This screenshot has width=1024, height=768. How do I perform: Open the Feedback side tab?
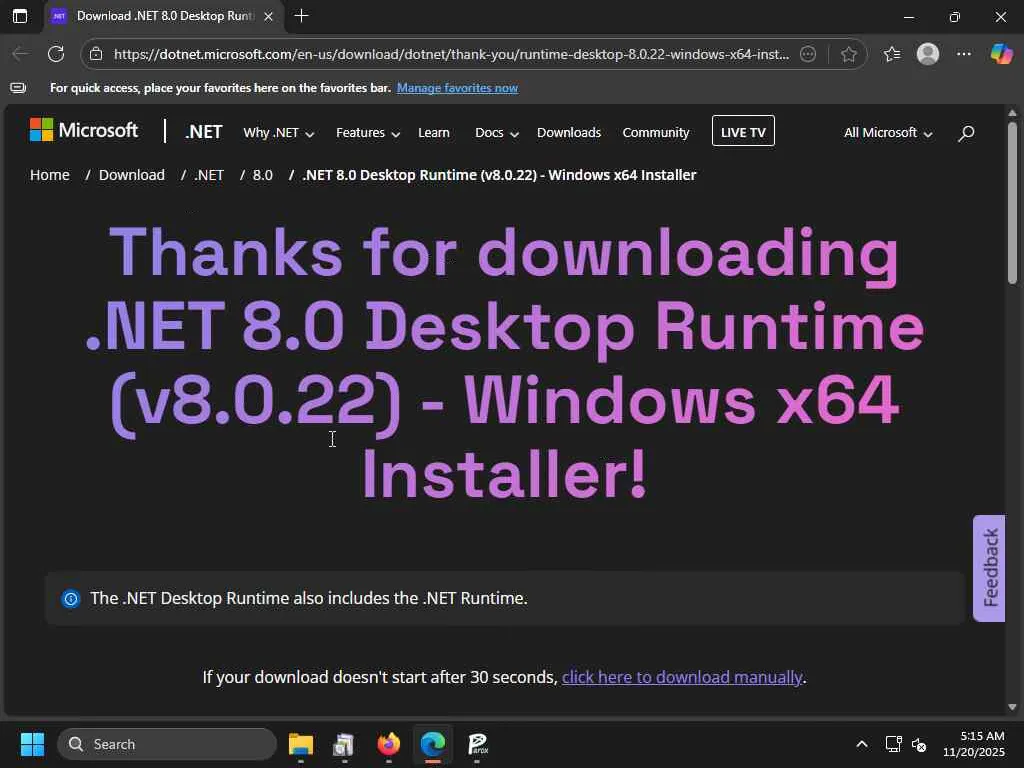pos(989,568)
